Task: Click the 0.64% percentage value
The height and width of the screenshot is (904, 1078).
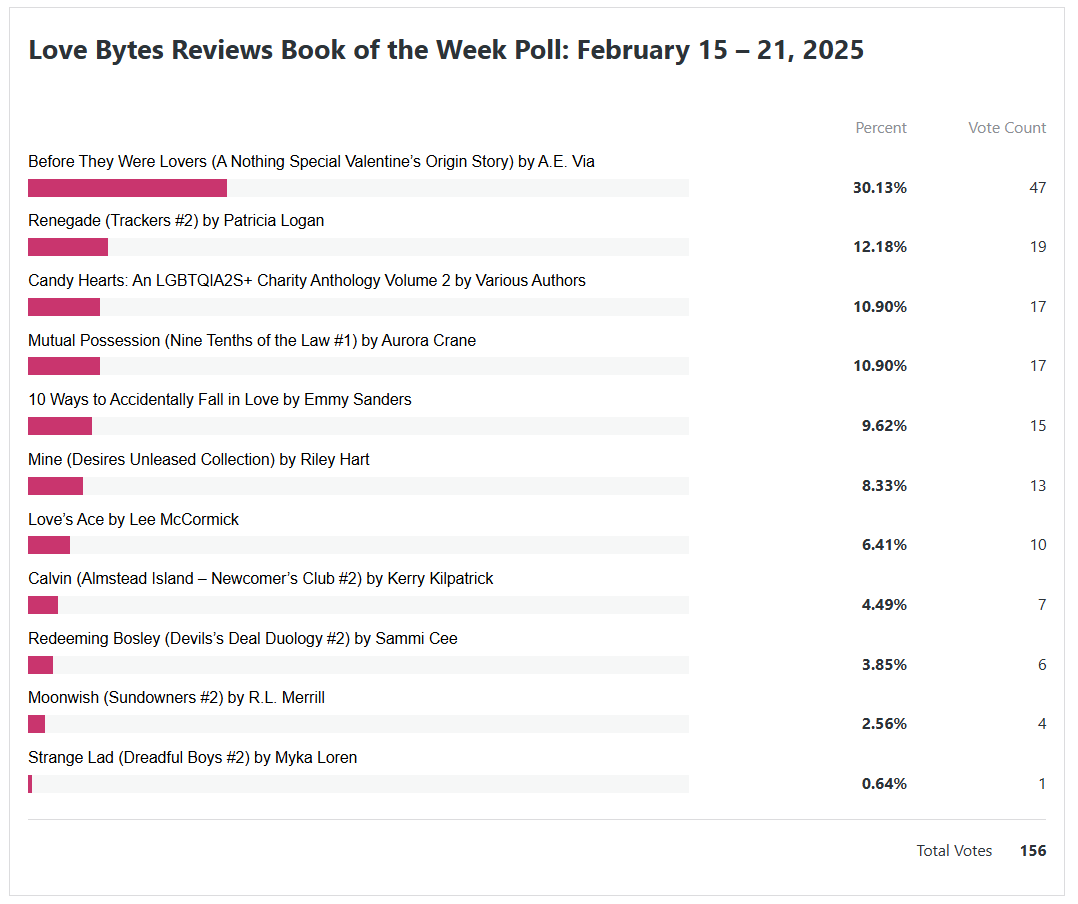Action: (x=884, y=784)
